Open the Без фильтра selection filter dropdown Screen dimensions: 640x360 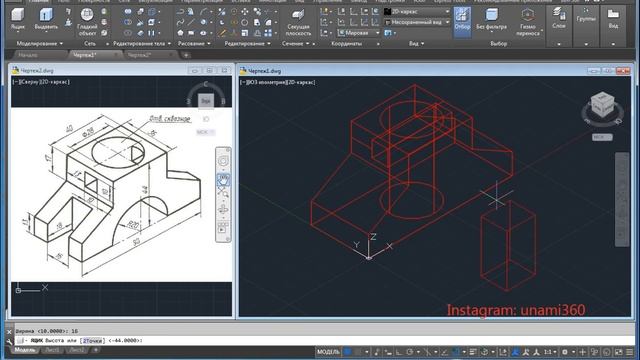[491, 20]
